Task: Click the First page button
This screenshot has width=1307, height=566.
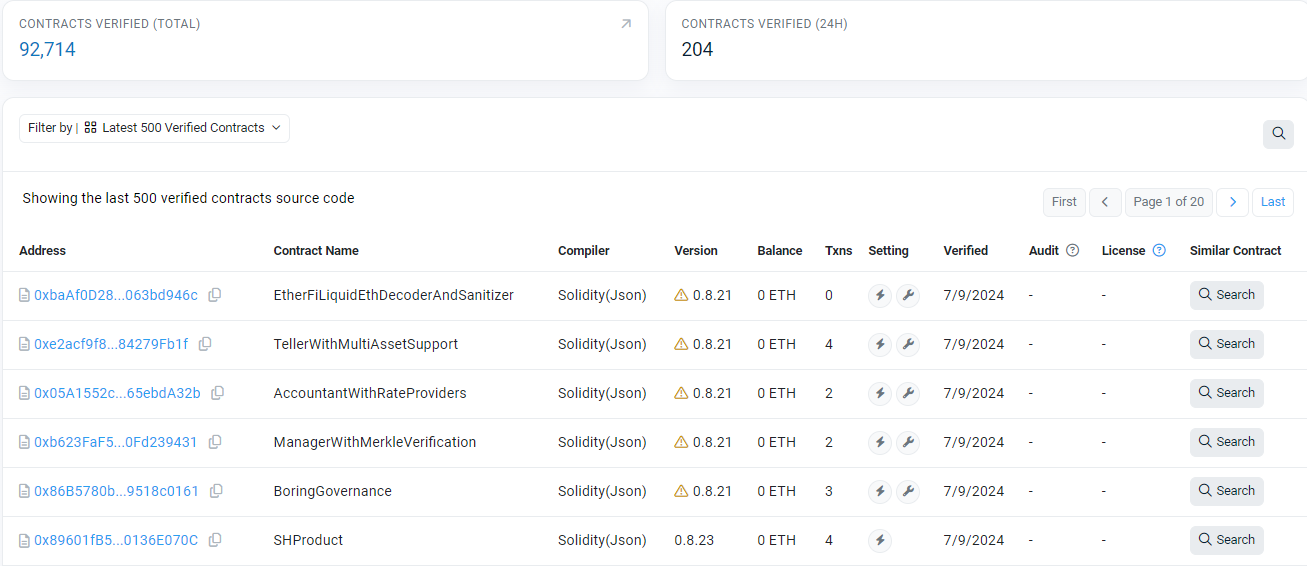Action: tap(1064, 202)
